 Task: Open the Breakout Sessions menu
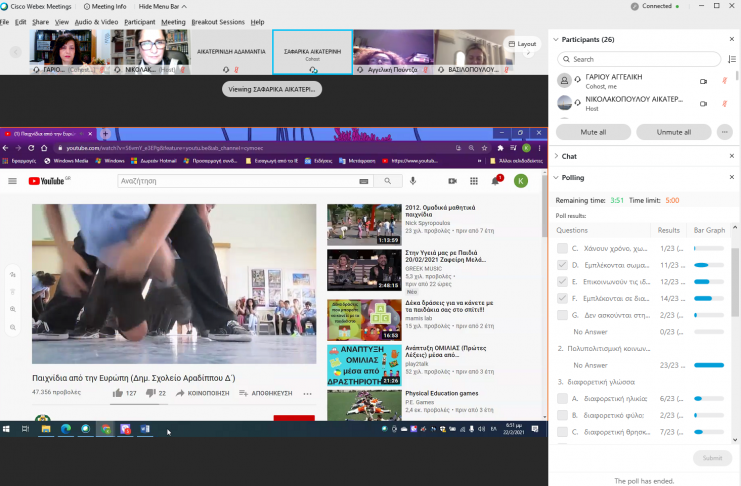click(x=219, y=21)
